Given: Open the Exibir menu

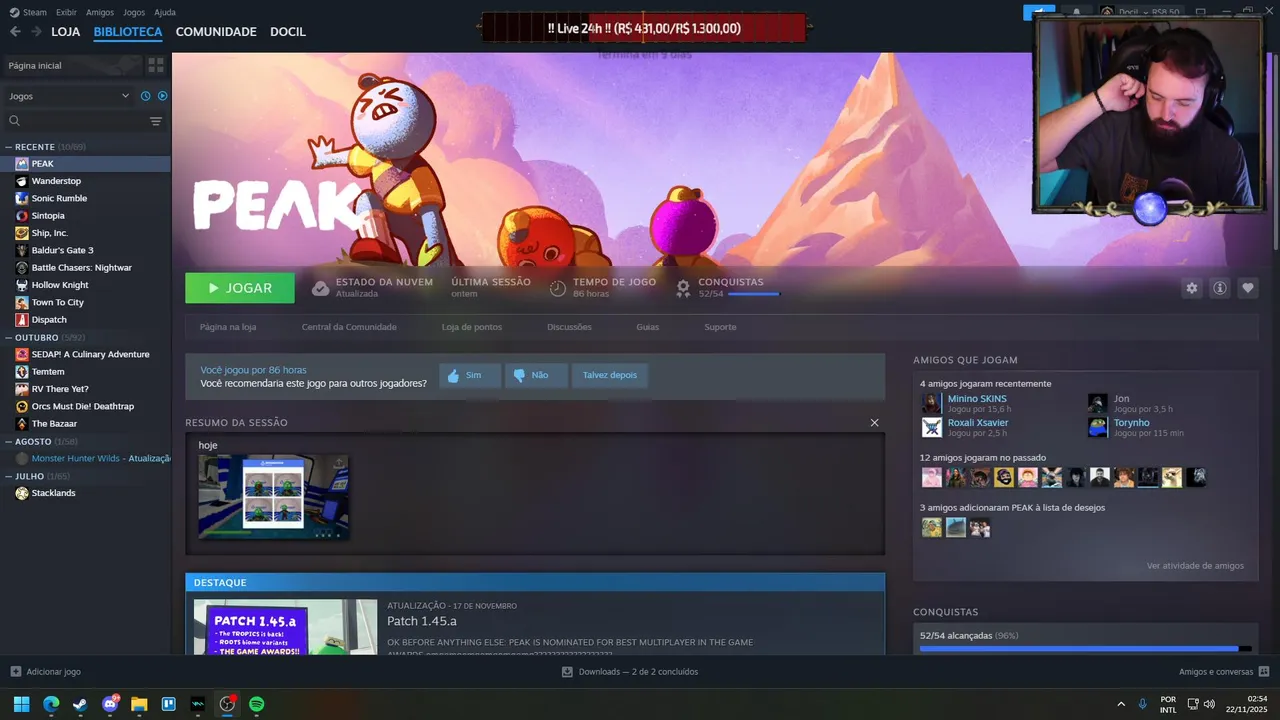Looking at the screenshot, I should (66, 12).
